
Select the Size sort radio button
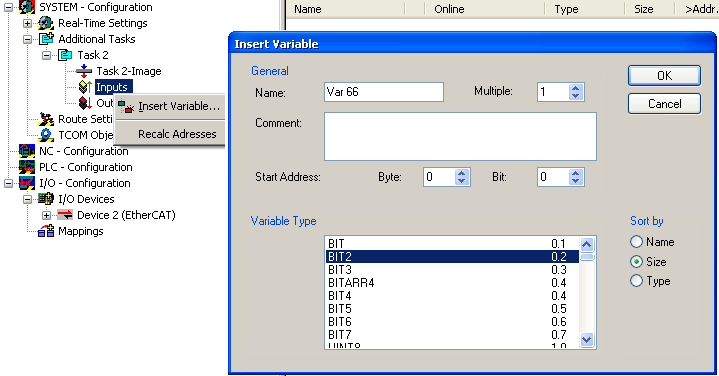pos(636,262)
